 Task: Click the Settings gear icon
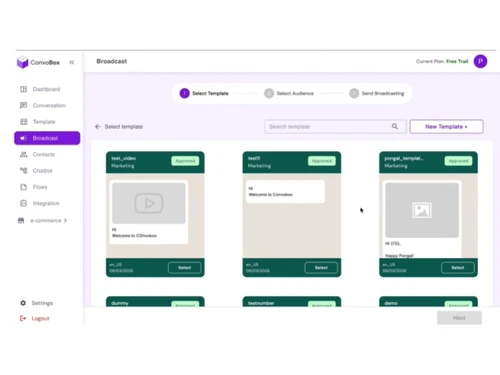click(23, 303)
